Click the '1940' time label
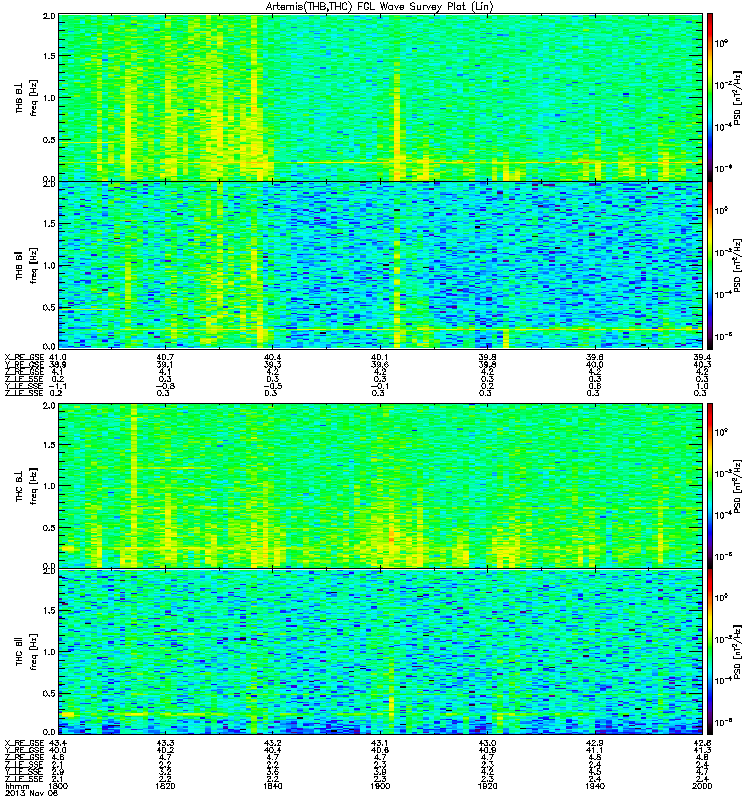 pyautogui.click(x=594, y=786)
